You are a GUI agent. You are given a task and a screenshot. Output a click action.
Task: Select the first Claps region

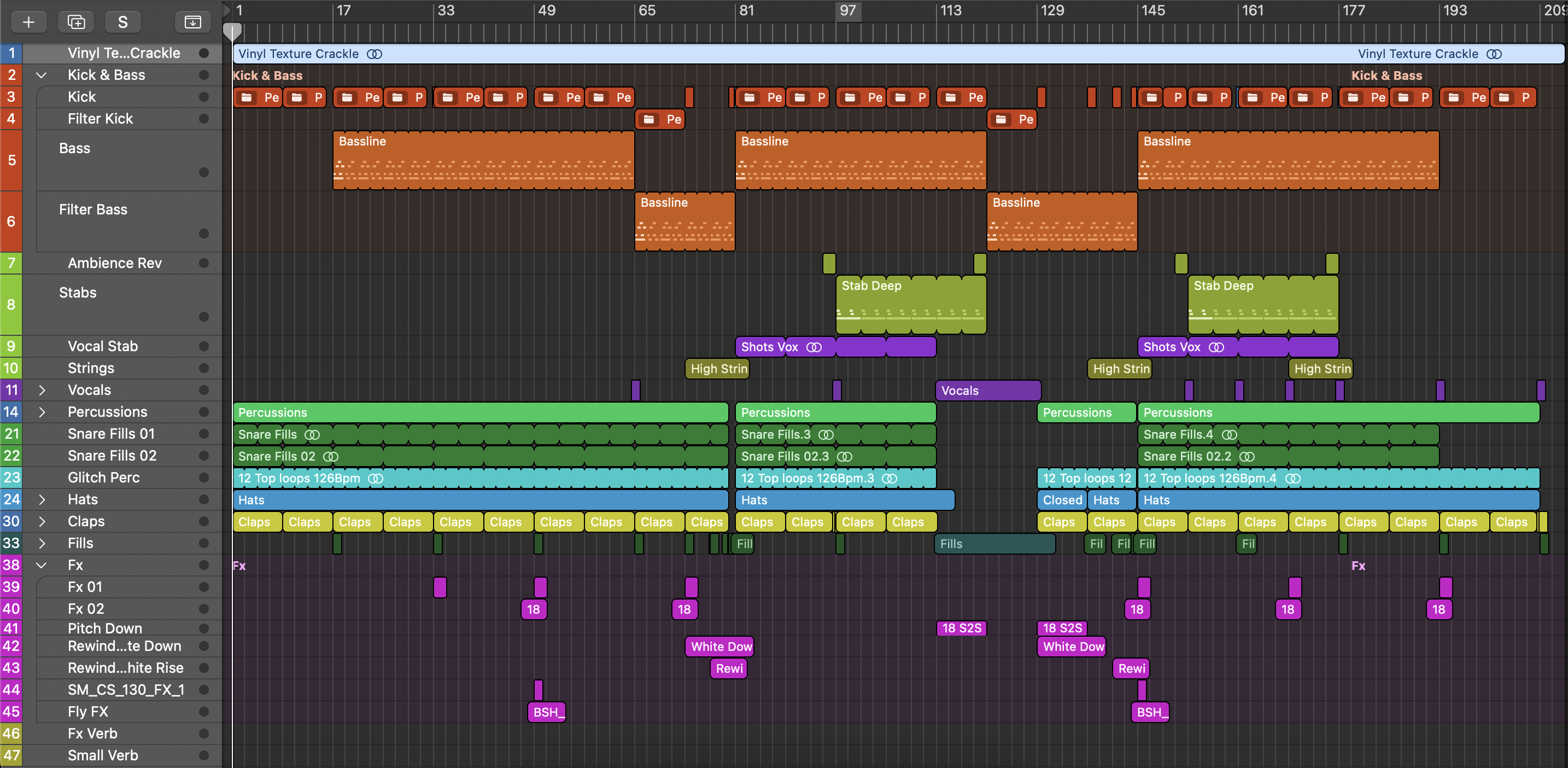pyautogui.click(x=258, y=522)
